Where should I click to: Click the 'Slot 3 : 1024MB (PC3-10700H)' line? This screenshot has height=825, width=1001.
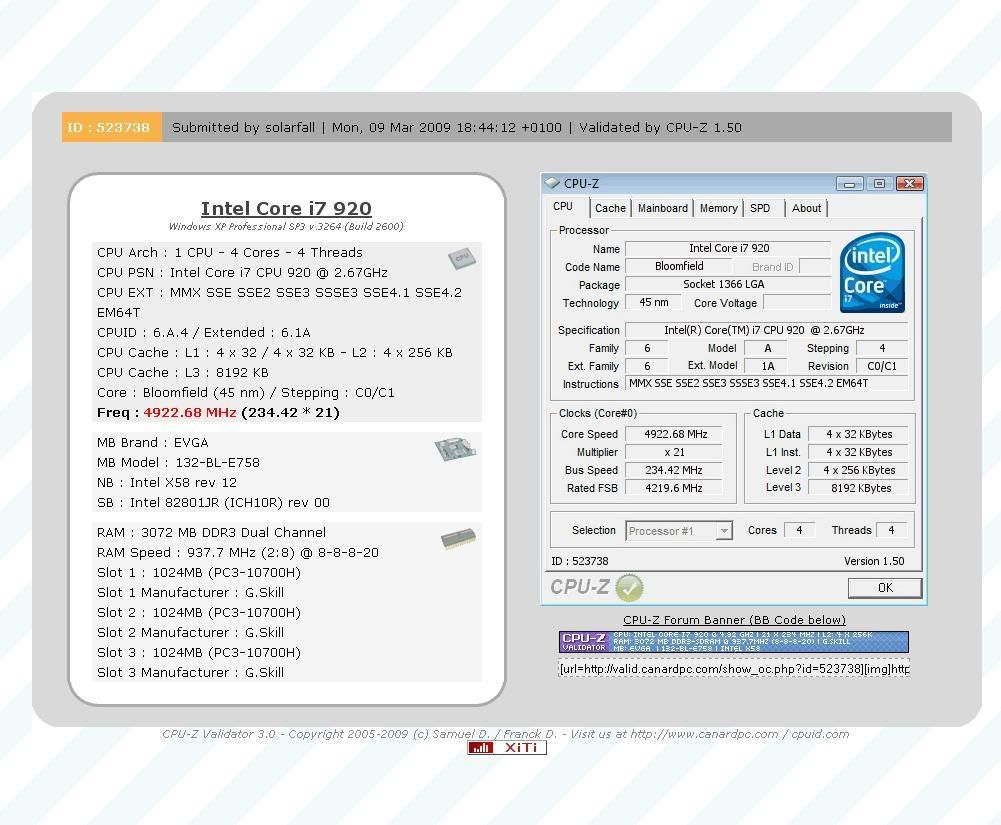199,653
